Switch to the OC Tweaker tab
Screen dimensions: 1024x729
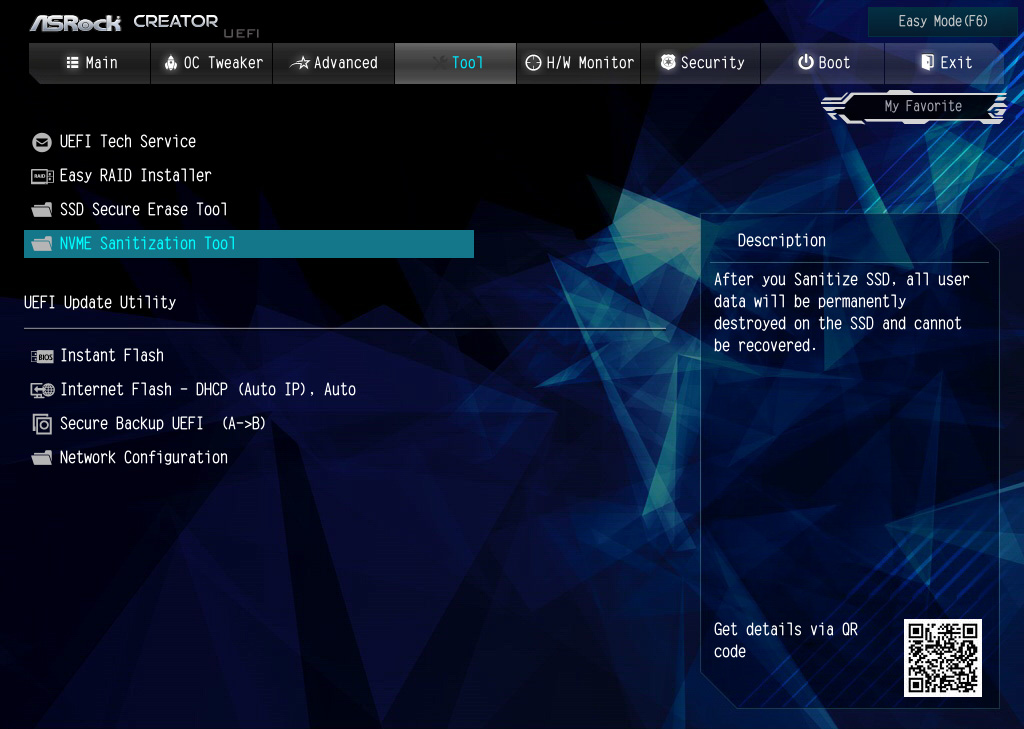point(212,63)
